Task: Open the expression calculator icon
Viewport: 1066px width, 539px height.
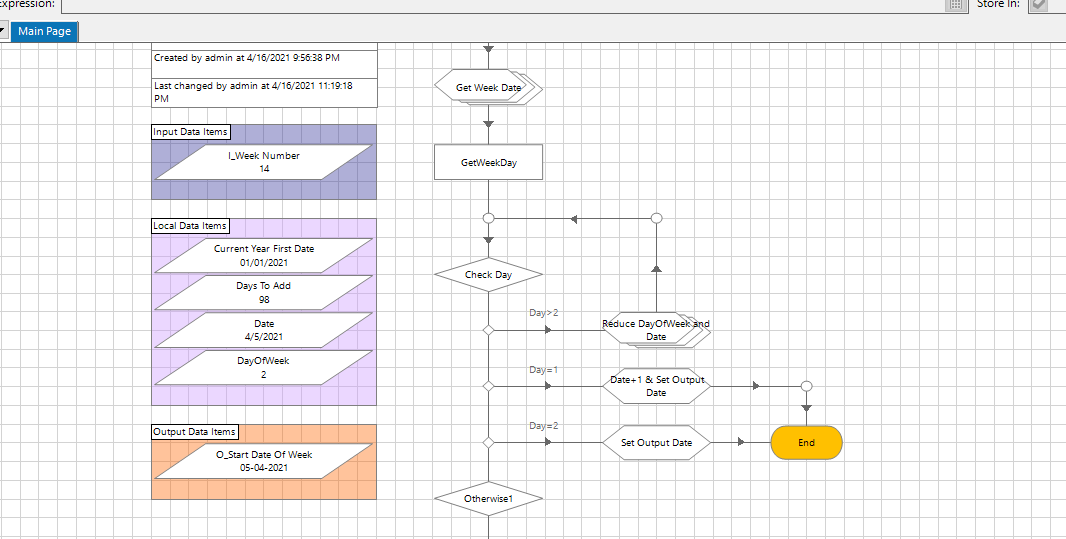Action: (956, 4)
